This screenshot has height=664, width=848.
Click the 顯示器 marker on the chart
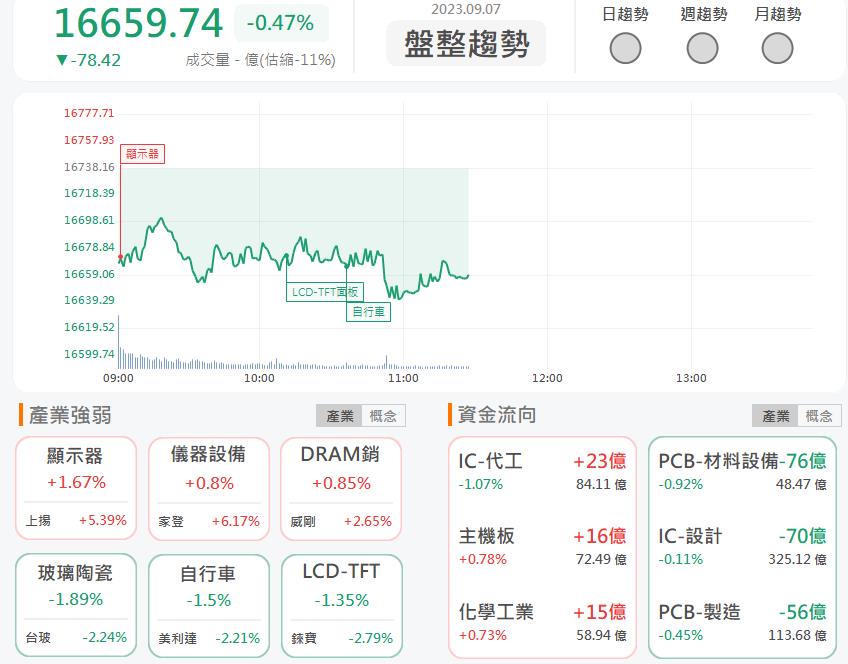point(140,154)
